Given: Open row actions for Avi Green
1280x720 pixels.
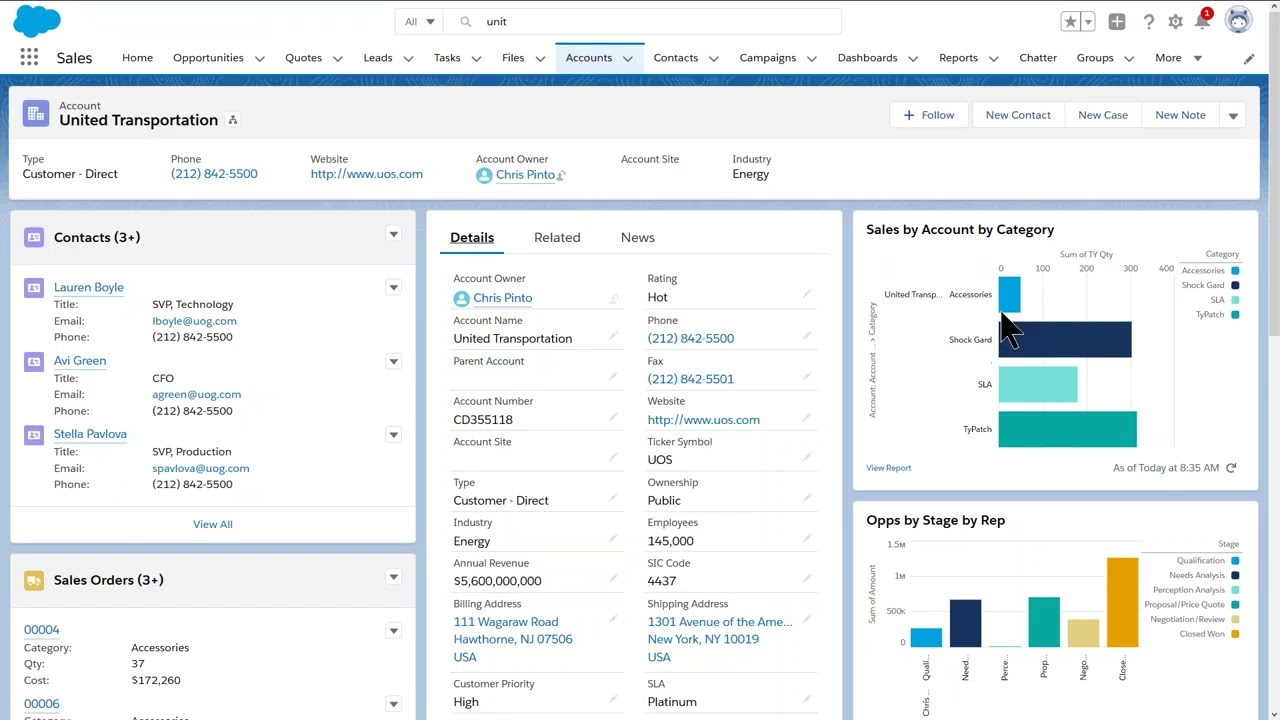Looking at the screenshot, I should 393,361.
